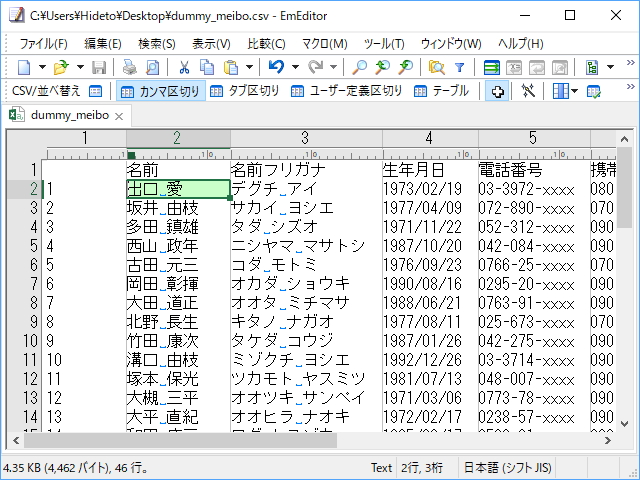Click the Open folder icon
Viewport: 640px width, 480px height.
click(62, 67)
